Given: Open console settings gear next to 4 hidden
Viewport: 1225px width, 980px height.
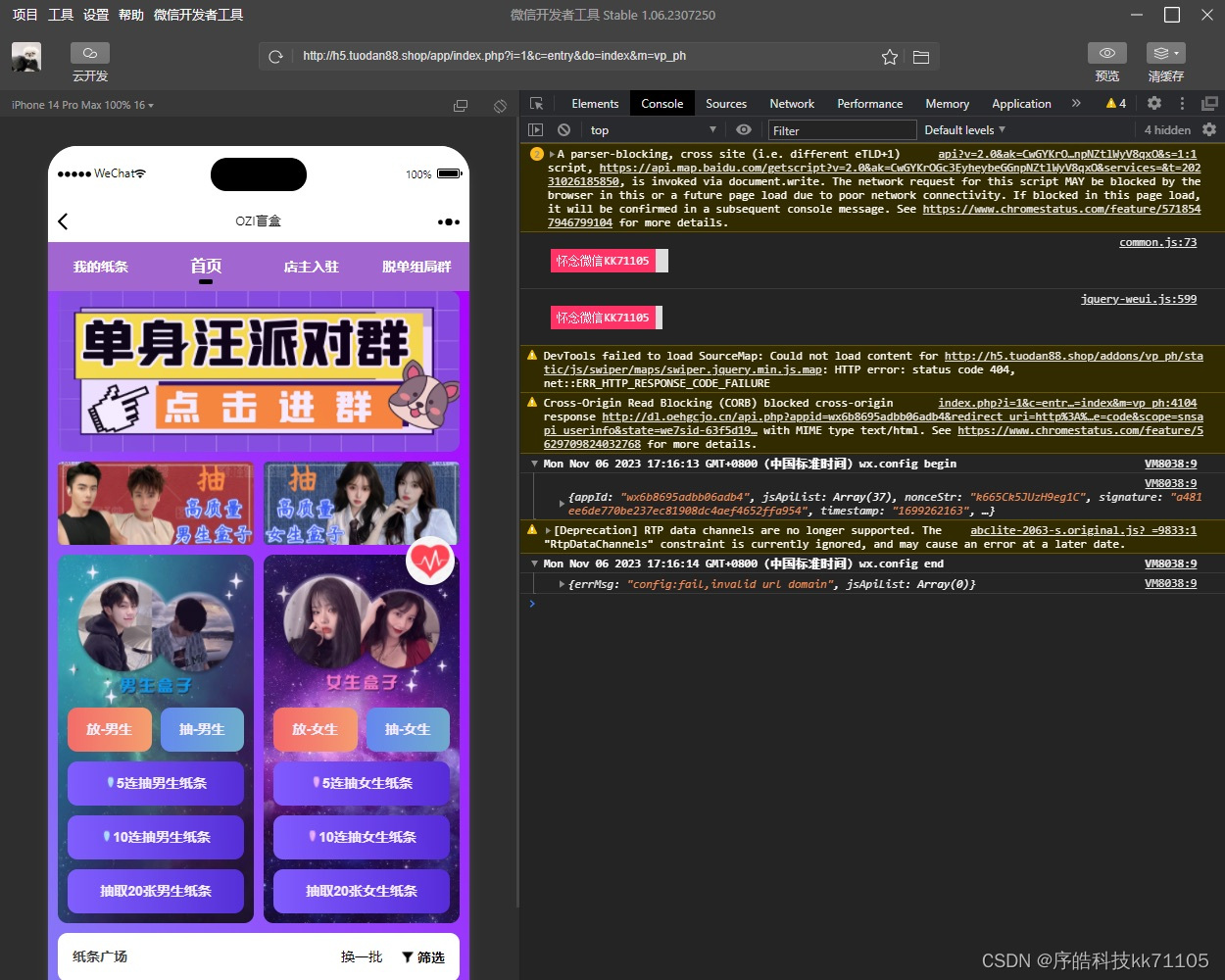Looking at the screenshot, I should coord(1209,129).
